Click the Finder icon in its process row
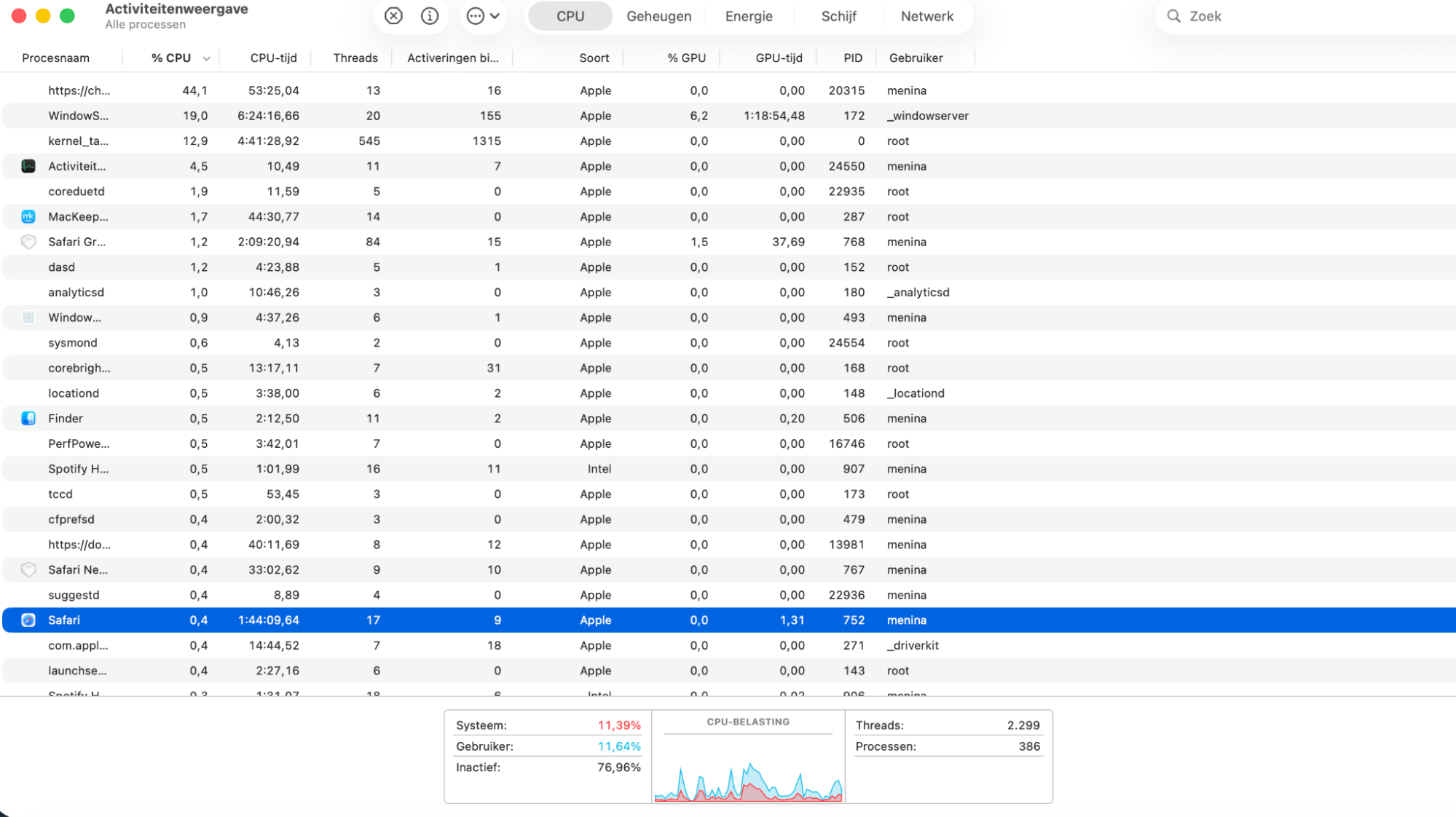1456x817 pixels. tap(28, 418)
